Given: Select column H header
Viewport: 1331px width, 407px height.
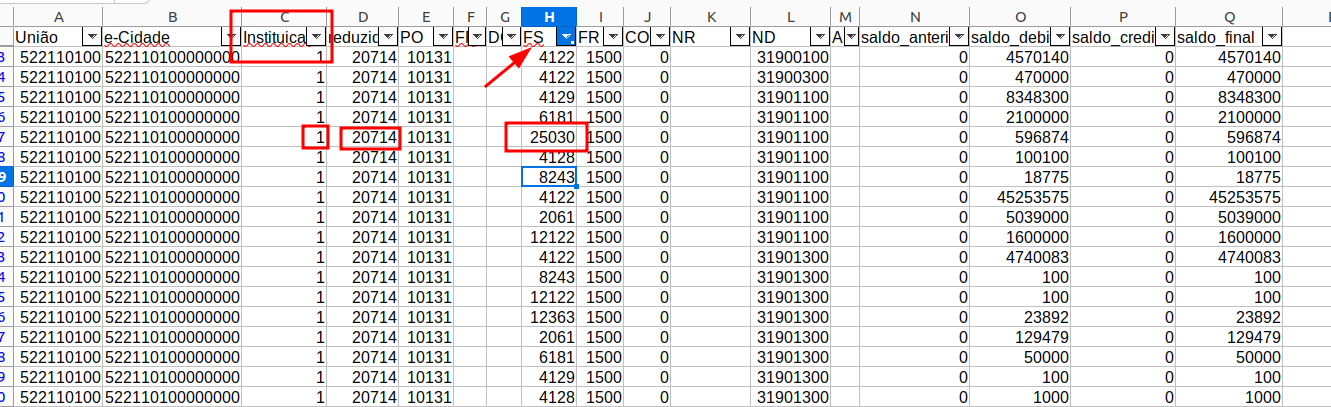Looking at the screenshot, I should 549,16.
